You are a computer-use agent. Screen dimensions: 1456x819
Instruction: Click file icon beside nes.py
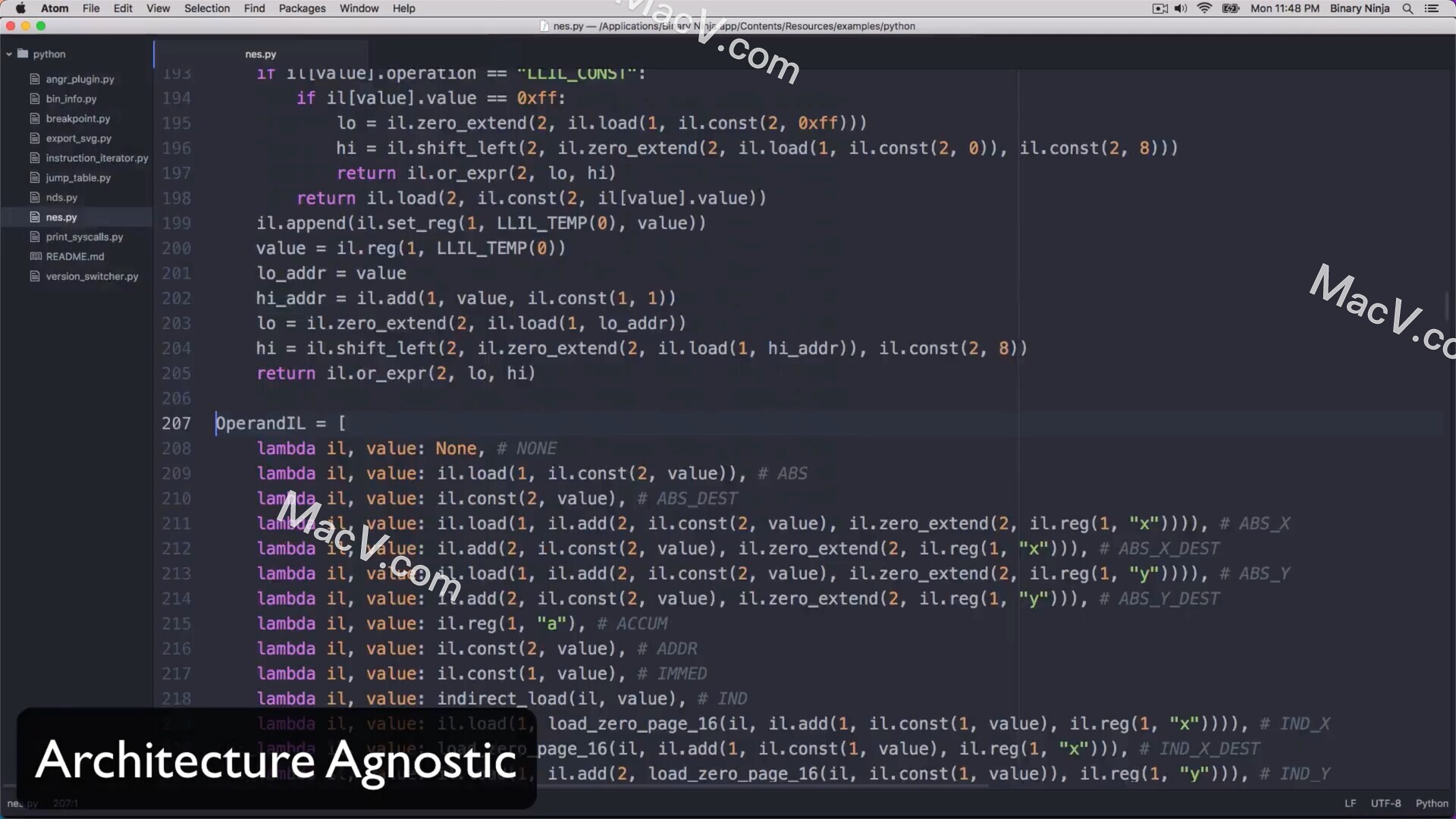(35, 217)
